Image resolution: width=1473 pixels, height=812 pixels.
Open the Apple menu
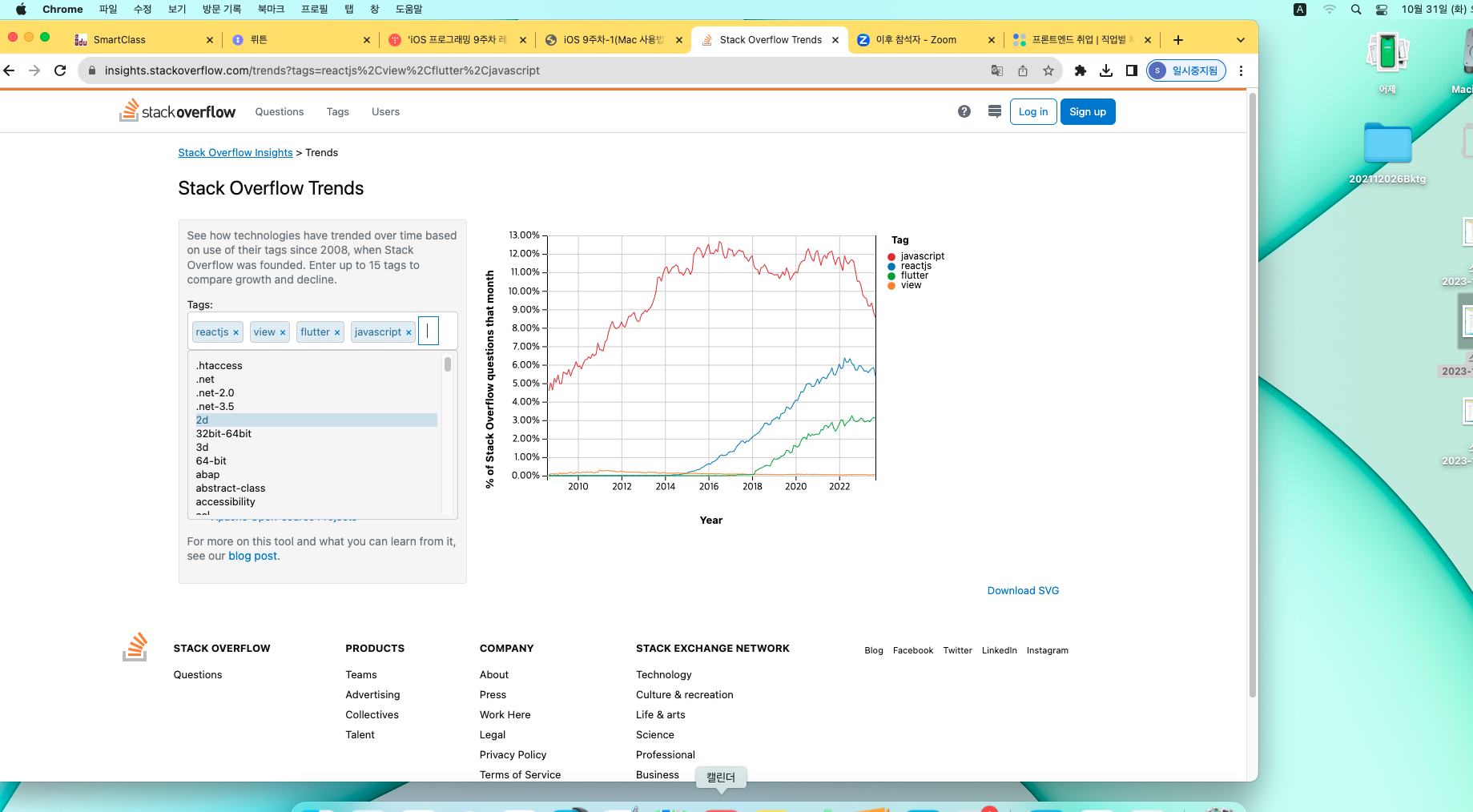click(21, 10)
